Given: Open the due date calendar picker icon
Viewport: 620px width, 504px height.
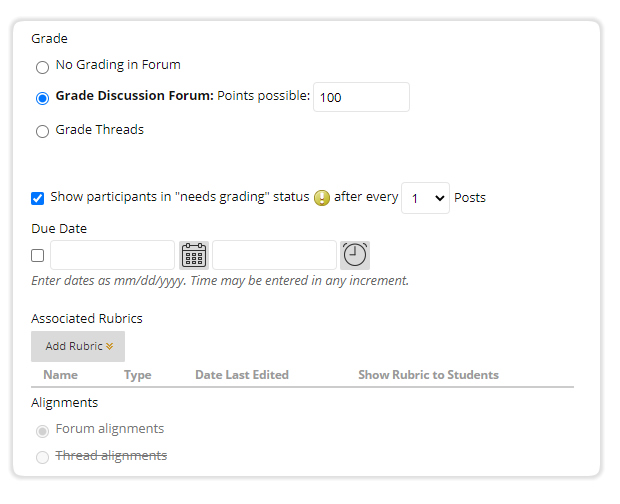Looking at the screenshot, I should point(194,255).
